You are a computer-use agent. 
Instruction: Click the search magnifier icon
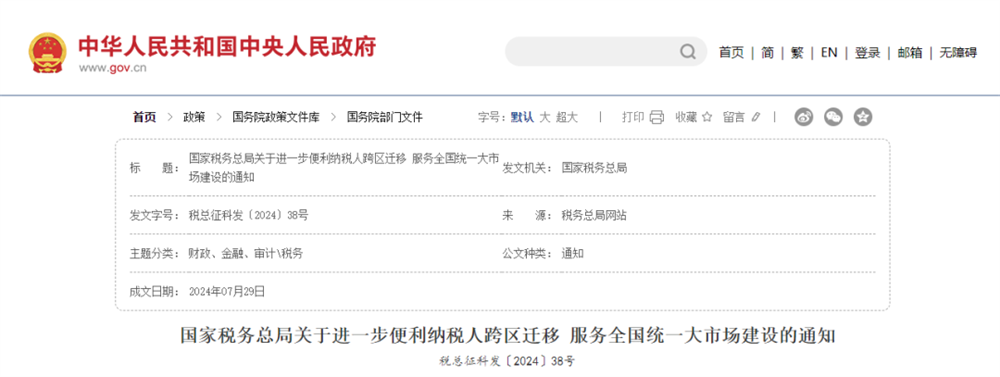pyautogui.click(x=688, y=52)
